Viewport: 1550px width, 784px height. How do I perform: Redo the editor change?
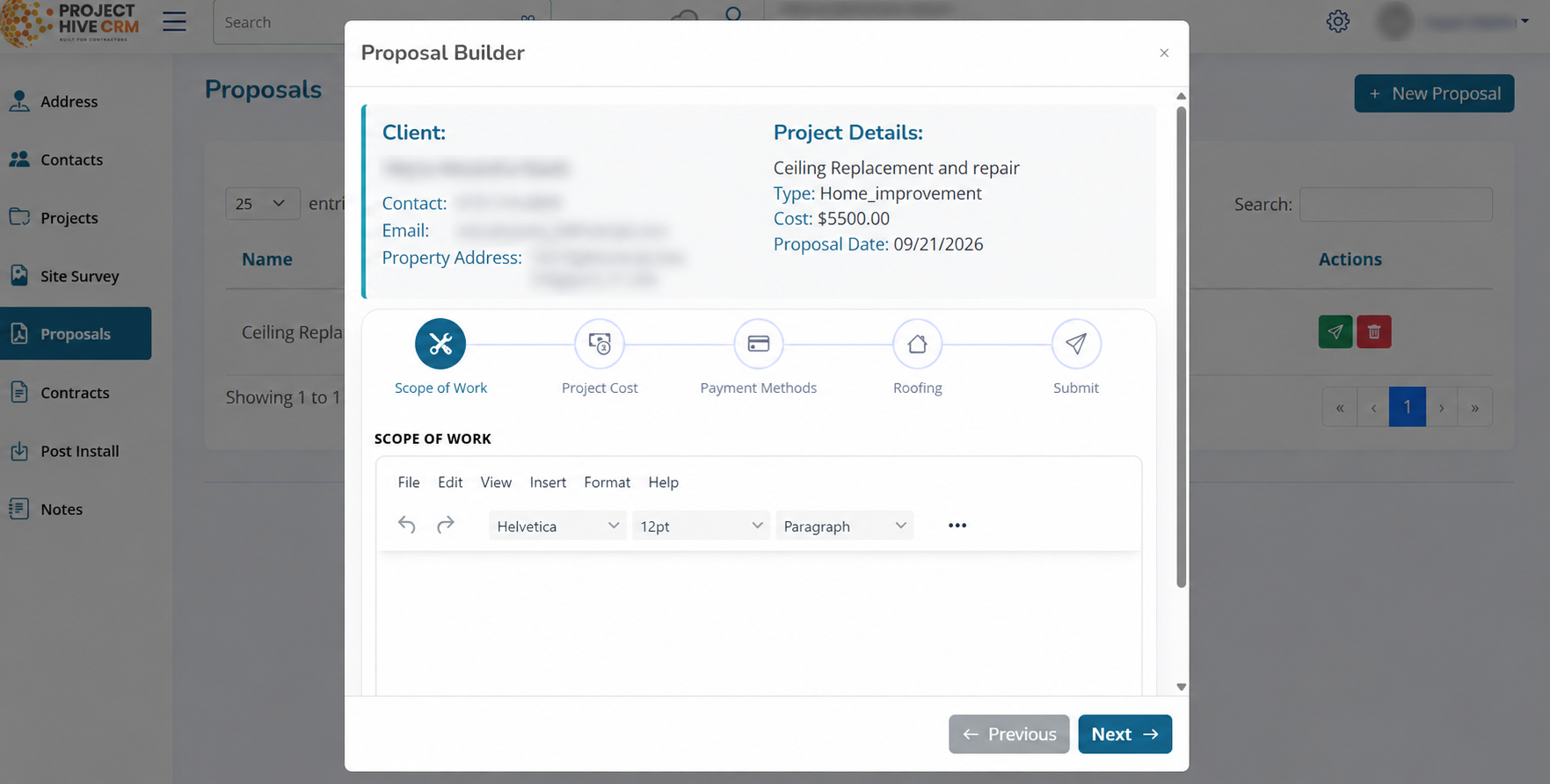pyautogui.click(x=446, y=526)
